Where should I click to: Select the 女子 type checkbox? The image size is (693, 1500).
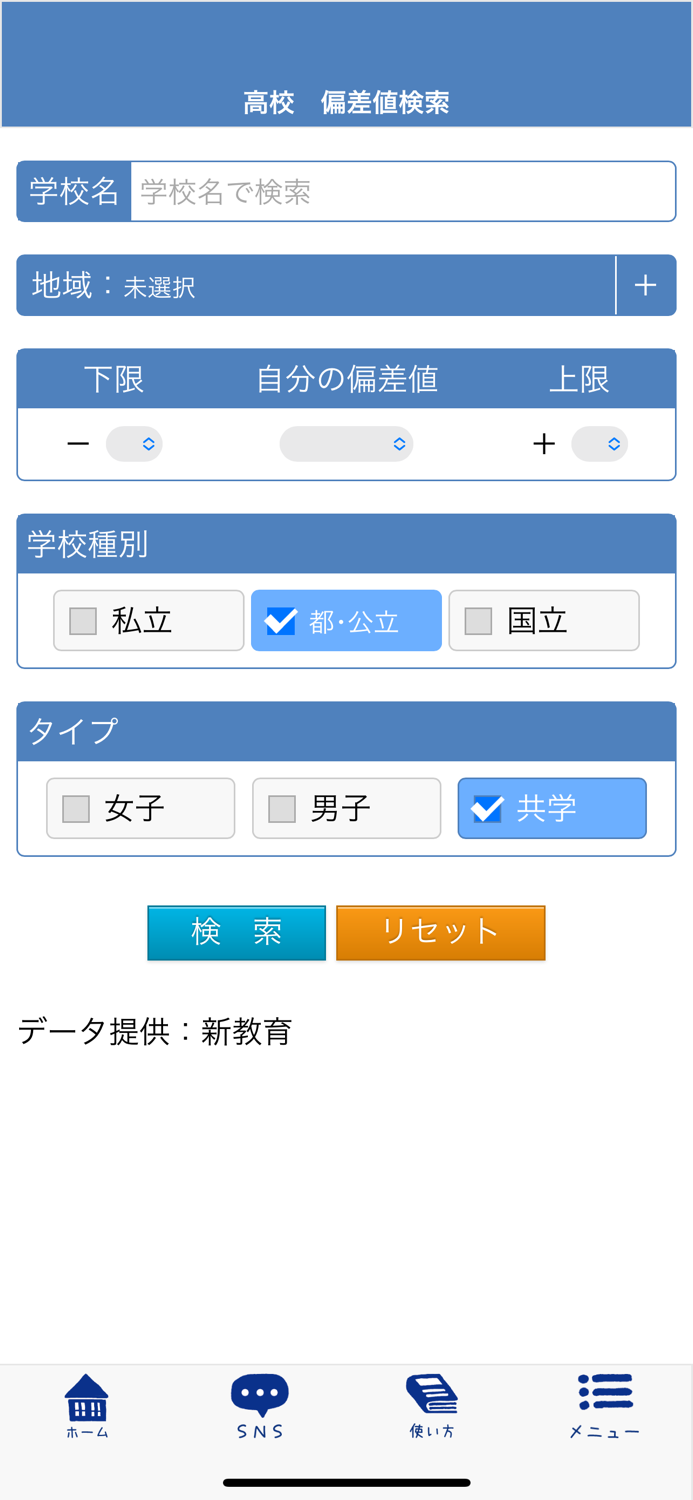[140, 808]
